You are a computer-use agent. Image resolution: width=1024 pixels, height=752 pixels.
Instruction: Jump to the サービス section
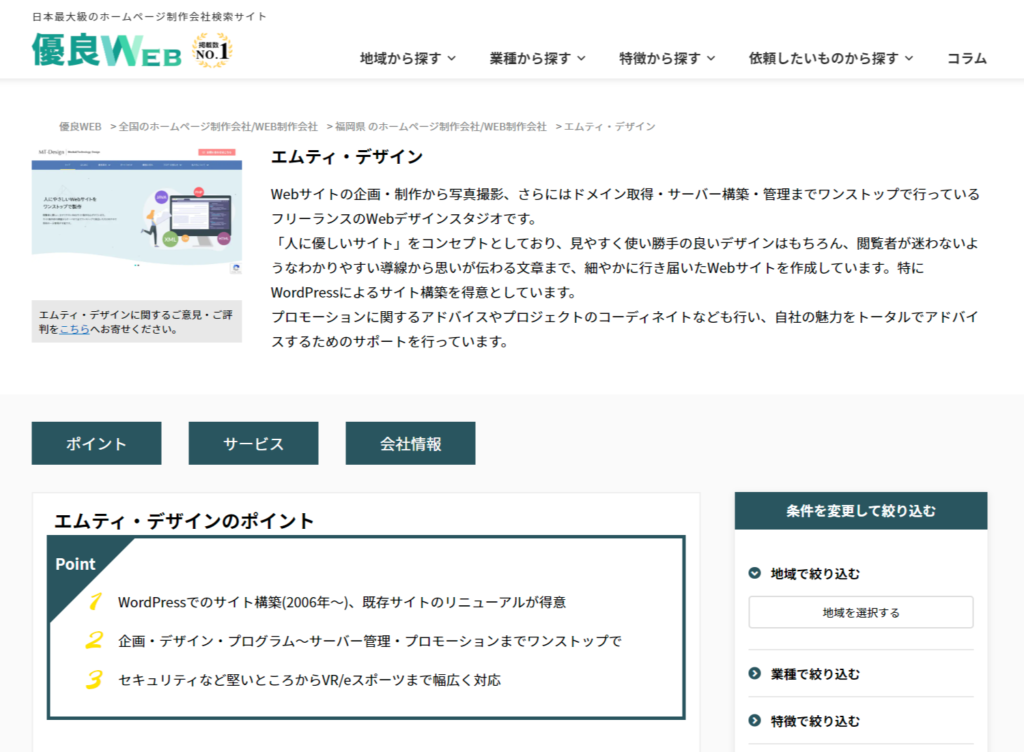(x=253, y=443)
